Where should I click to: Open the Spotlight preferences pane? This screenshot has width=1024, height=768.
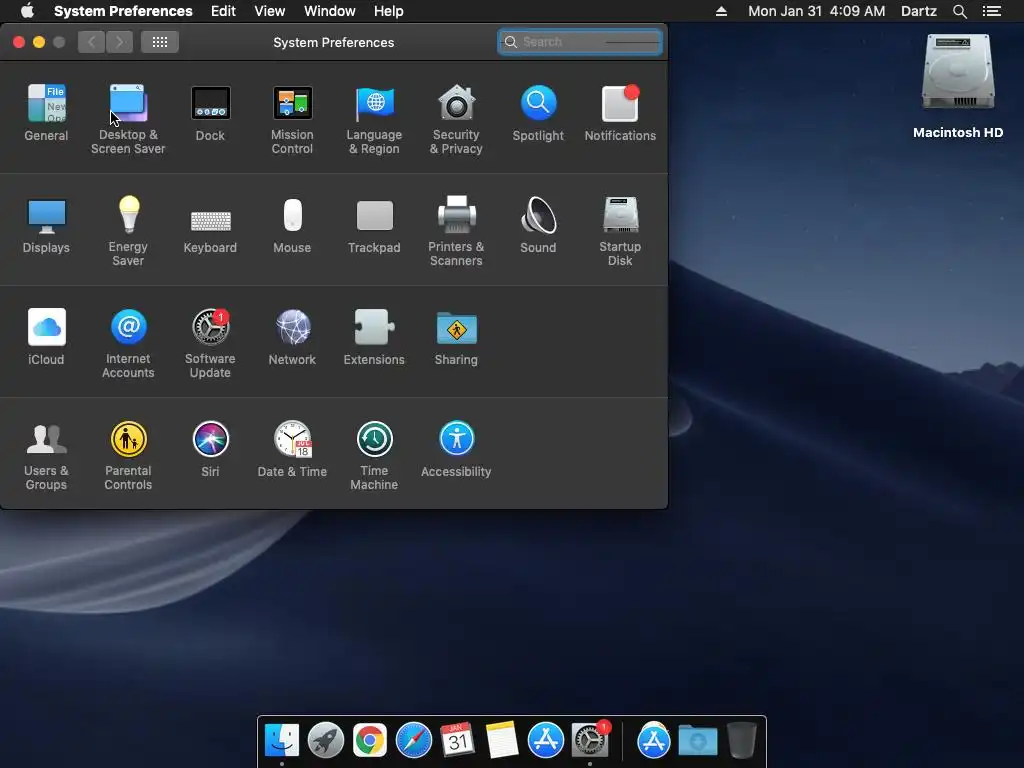538,112
